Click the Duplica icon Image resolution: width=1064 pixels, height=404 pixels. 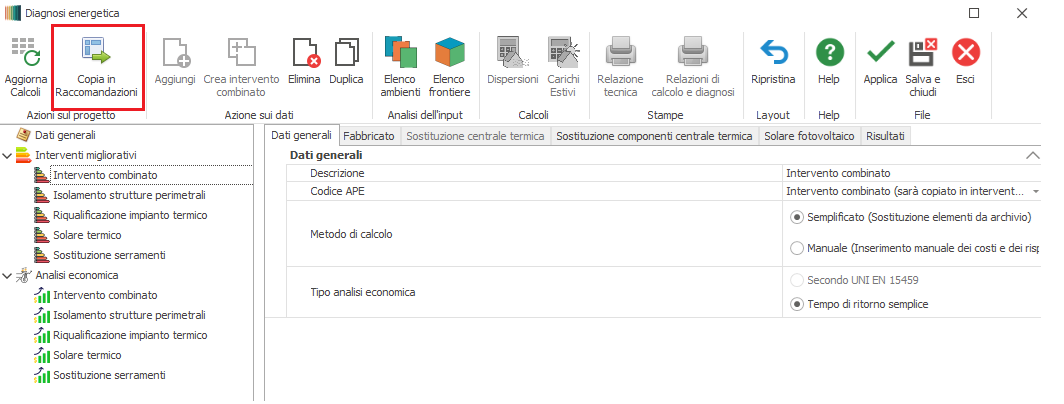tap(346, 53)
